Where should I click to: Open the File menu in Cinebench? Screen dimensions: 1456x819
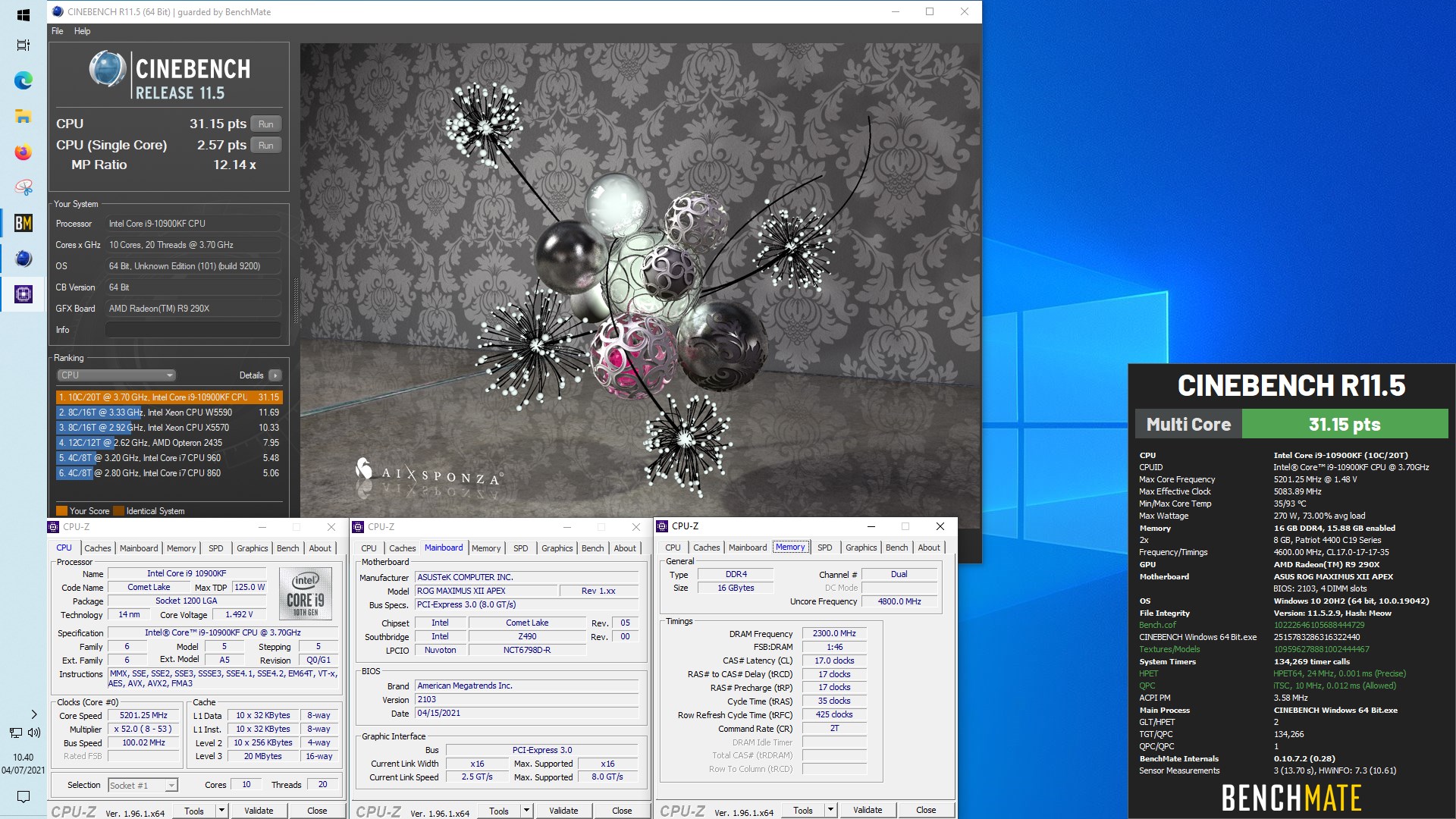58,31
